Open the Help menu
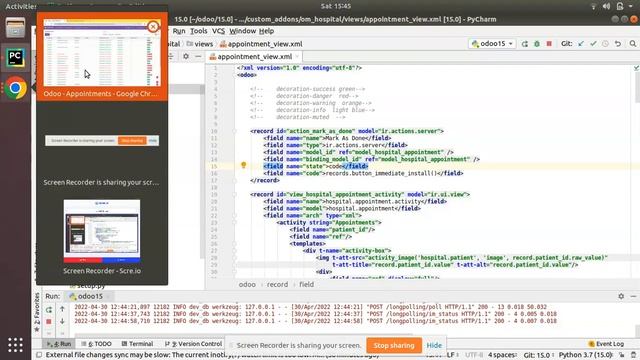The height and width of the screenshot is (360, 640). coord(266,31)
